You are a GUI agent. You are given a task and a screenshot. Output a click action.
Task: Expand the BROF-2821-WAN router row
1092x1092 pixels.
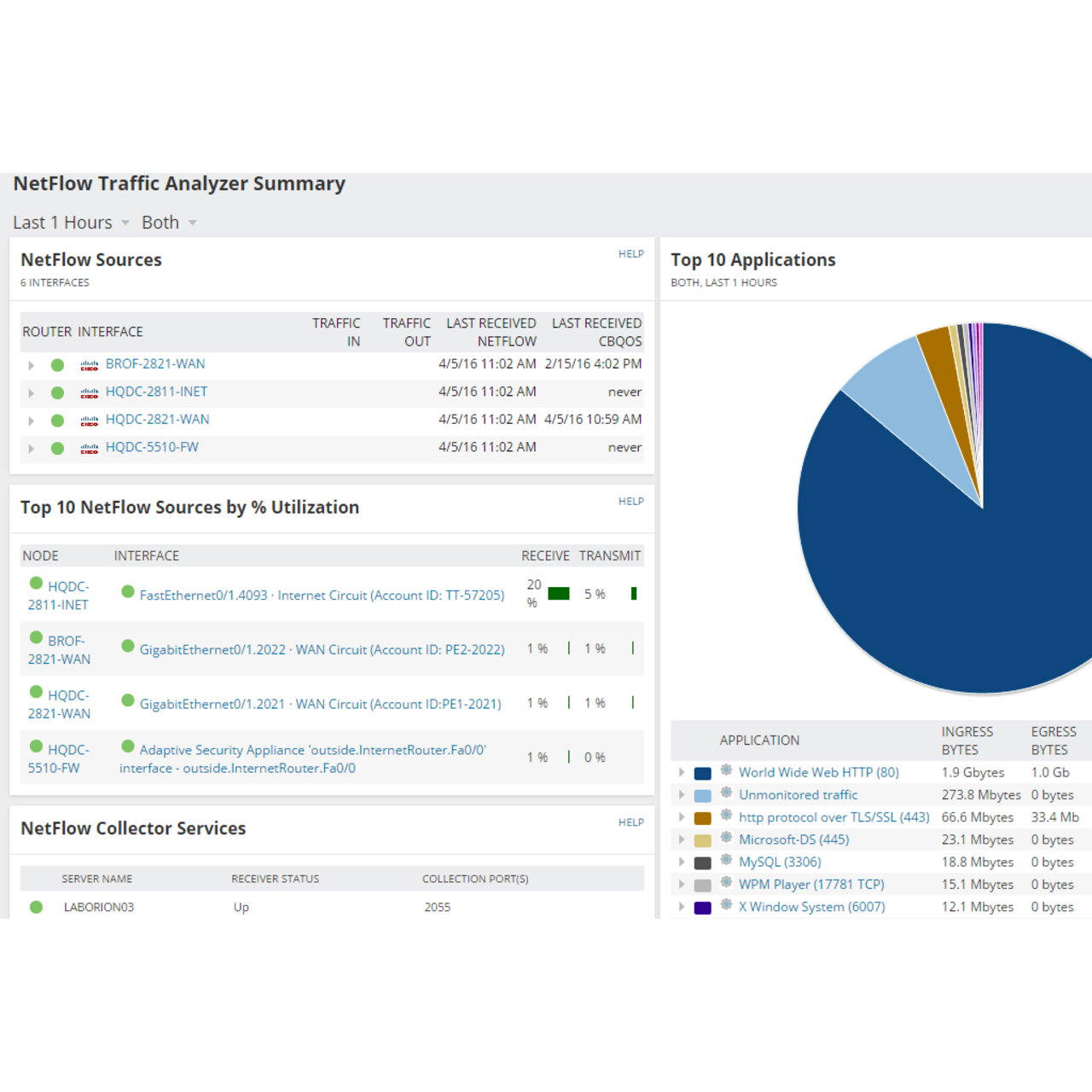tap(32, 365)
